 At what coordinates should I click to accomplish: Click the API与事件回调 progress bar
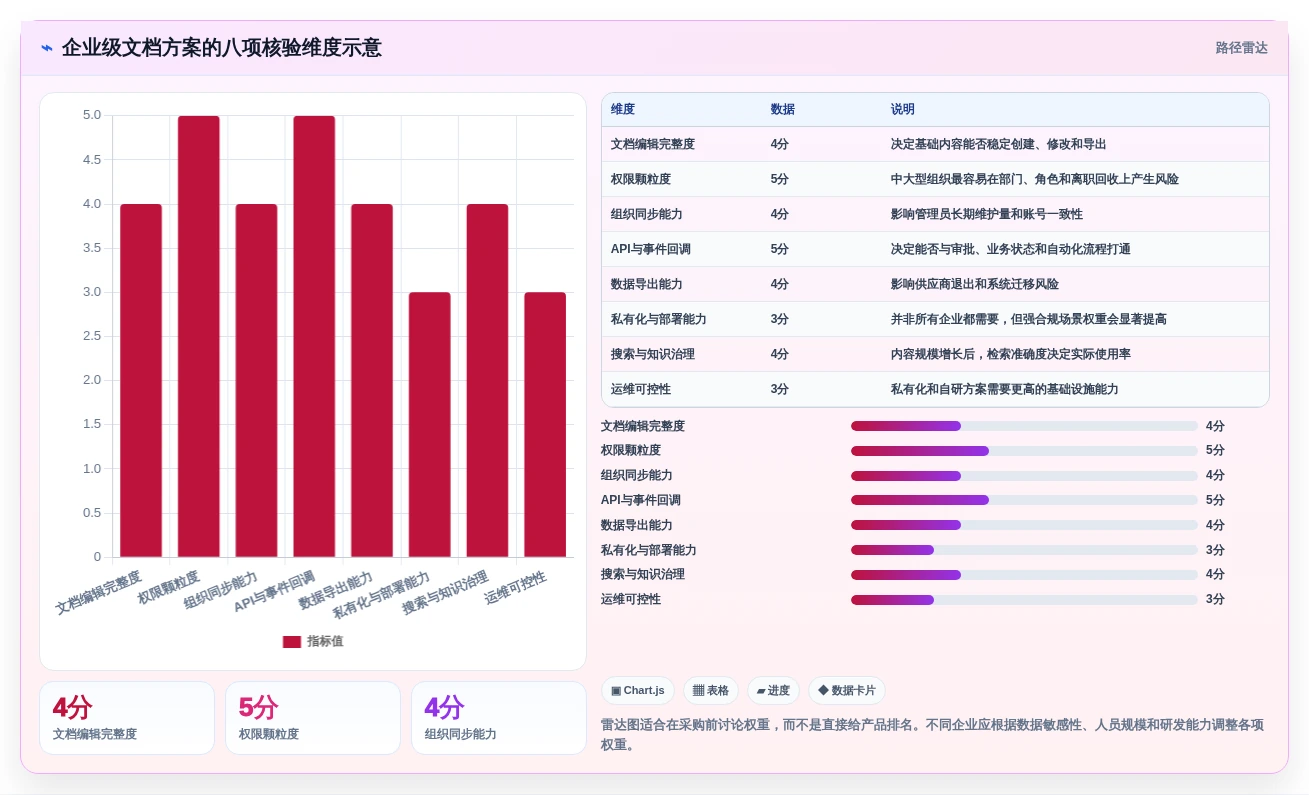(x=1024, y=500)
